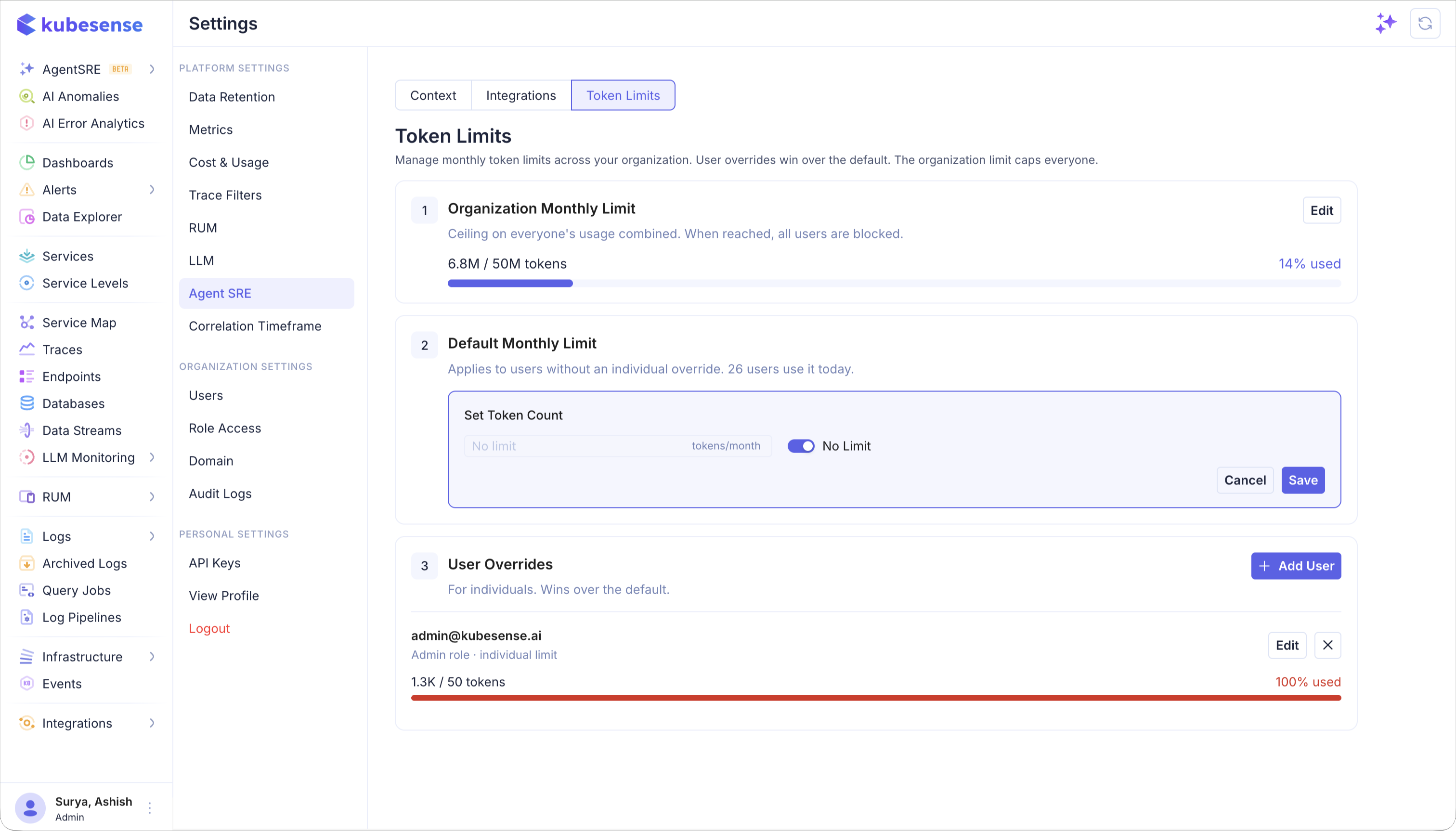The height and width of the screenshot is (831, 1456).
Task: Open AI Anomalies from sidebar icon
Action: 27,96
